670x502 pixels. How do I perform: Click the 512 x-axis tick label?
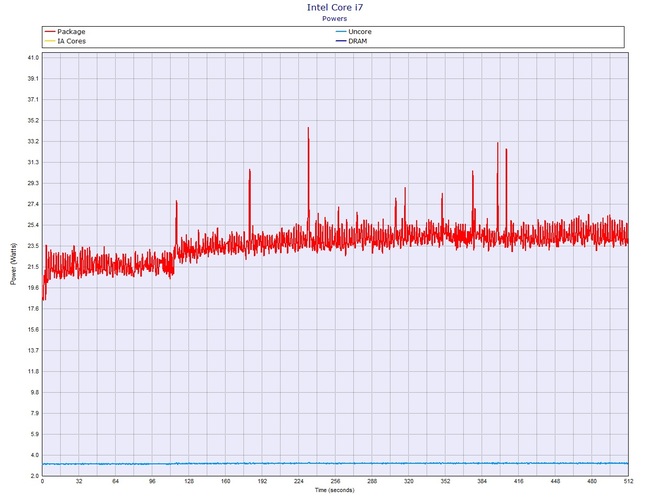[x=628, y=481]
